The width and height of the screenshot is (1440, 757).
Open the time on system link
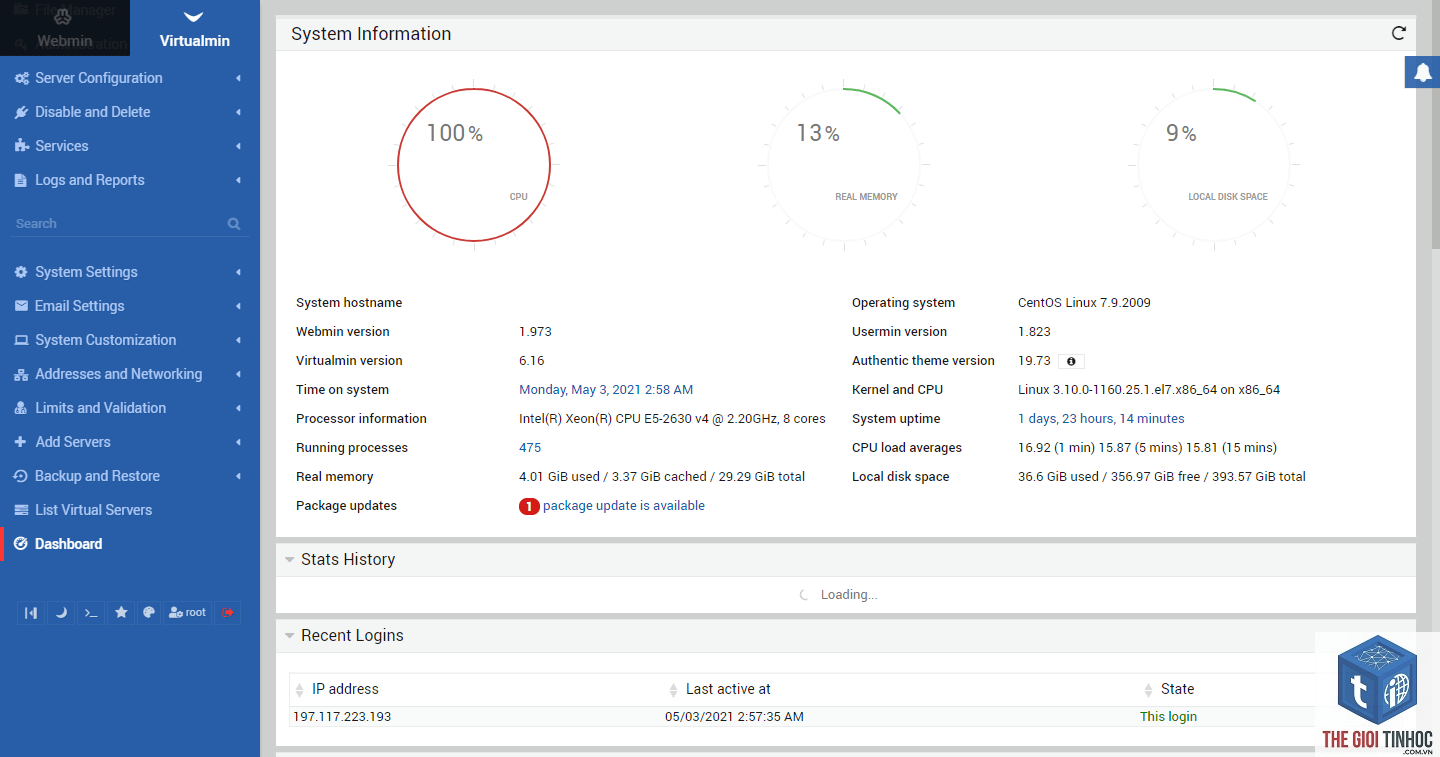tap(606, 390)
